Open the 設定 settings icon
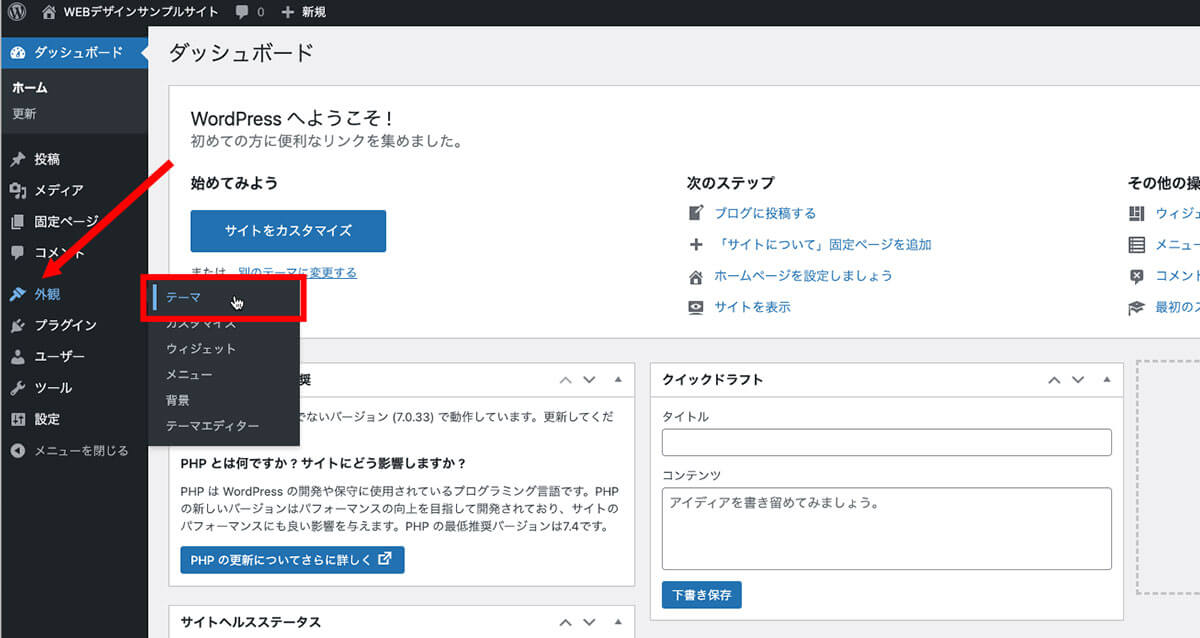The height and width of the screenshot is (638, 1200). click(x=17, y=419)
